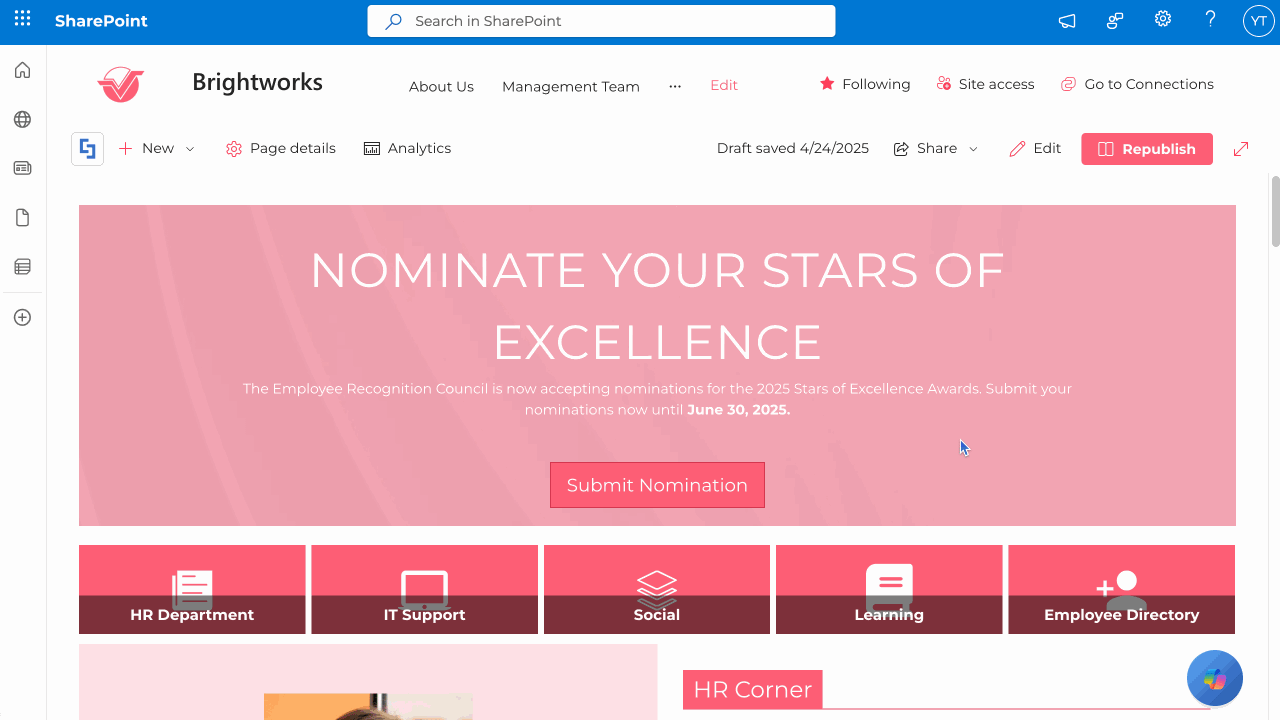Click the blue bracket add-in icon
Image resolution: width=1280 pixels, height=720 pixels.
click(88, 149)
